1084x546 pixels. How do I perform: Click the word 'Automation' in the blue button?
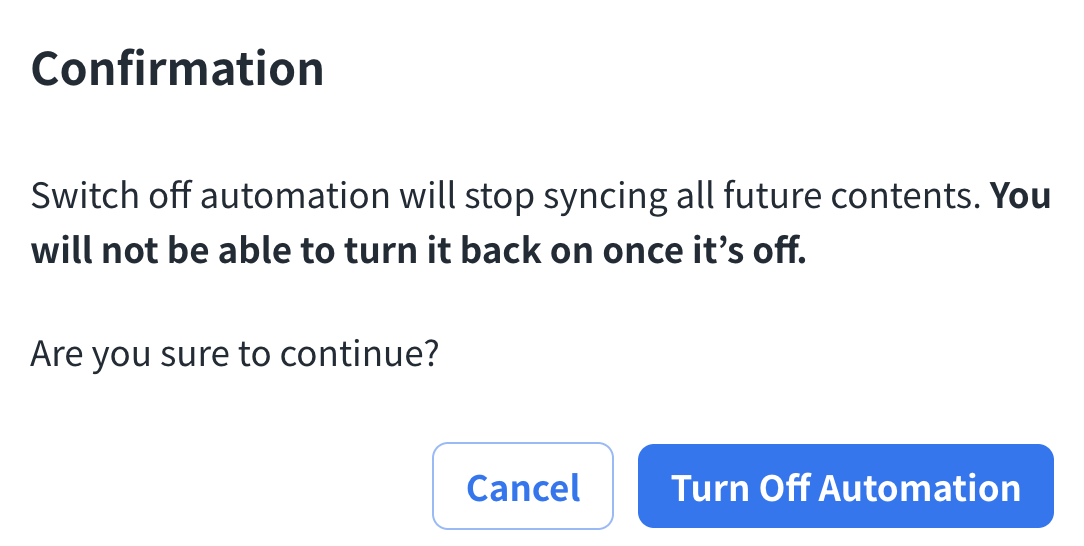pos(919,488)
